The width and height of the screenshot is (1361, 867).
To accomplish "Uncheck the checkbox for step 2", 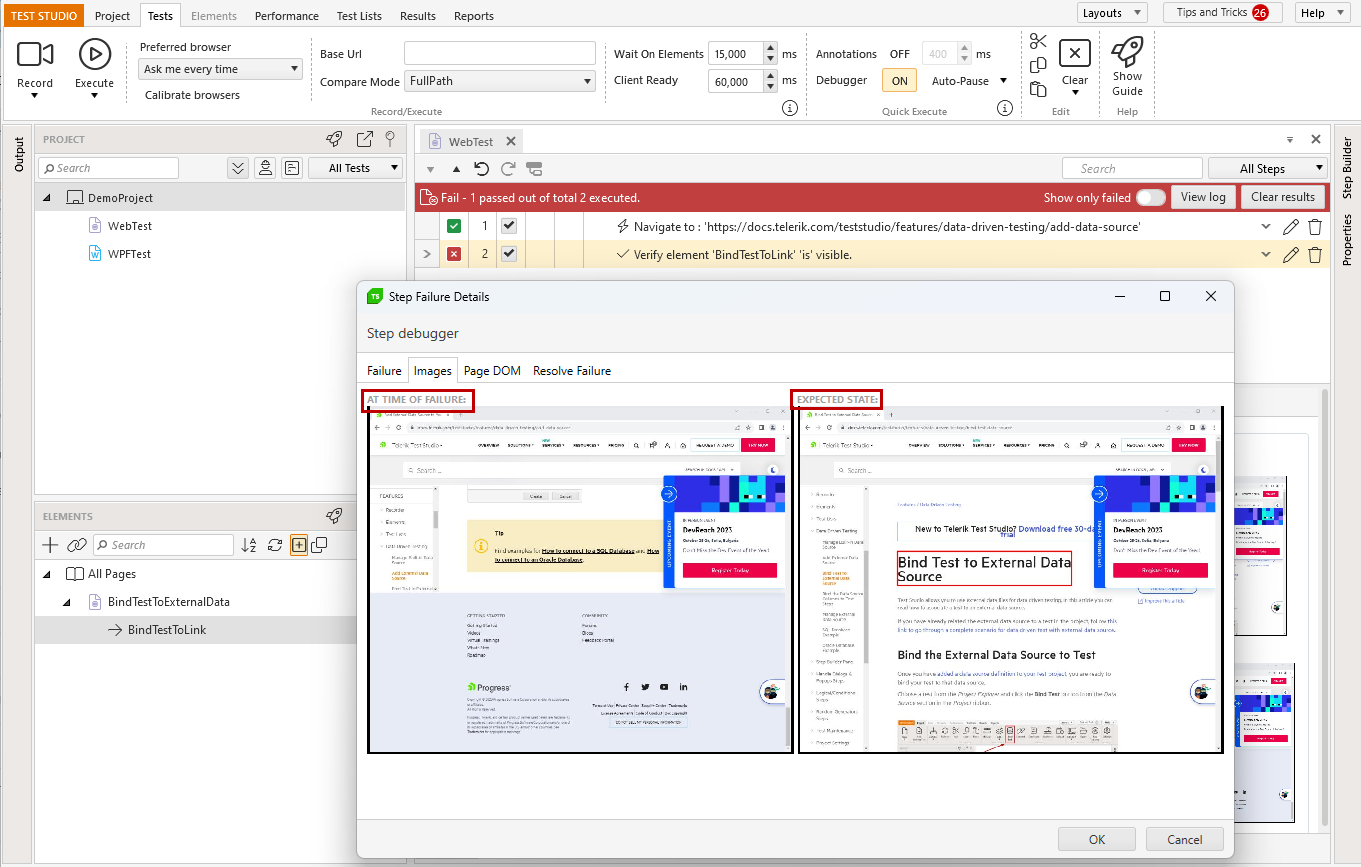I will (x=509, y=254).
